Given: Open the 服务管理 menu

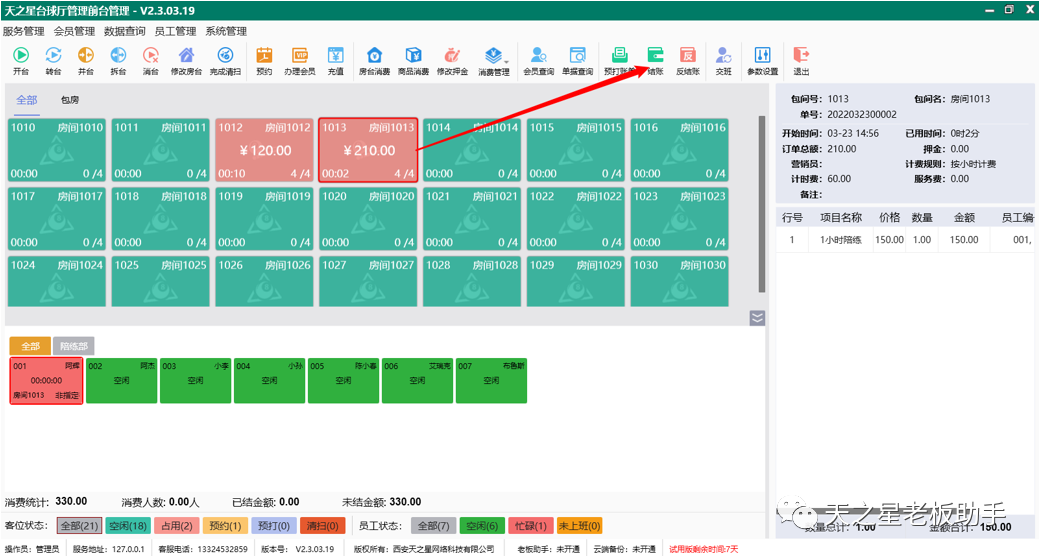Looking at the screenshot, I should [x=24, y=31].
